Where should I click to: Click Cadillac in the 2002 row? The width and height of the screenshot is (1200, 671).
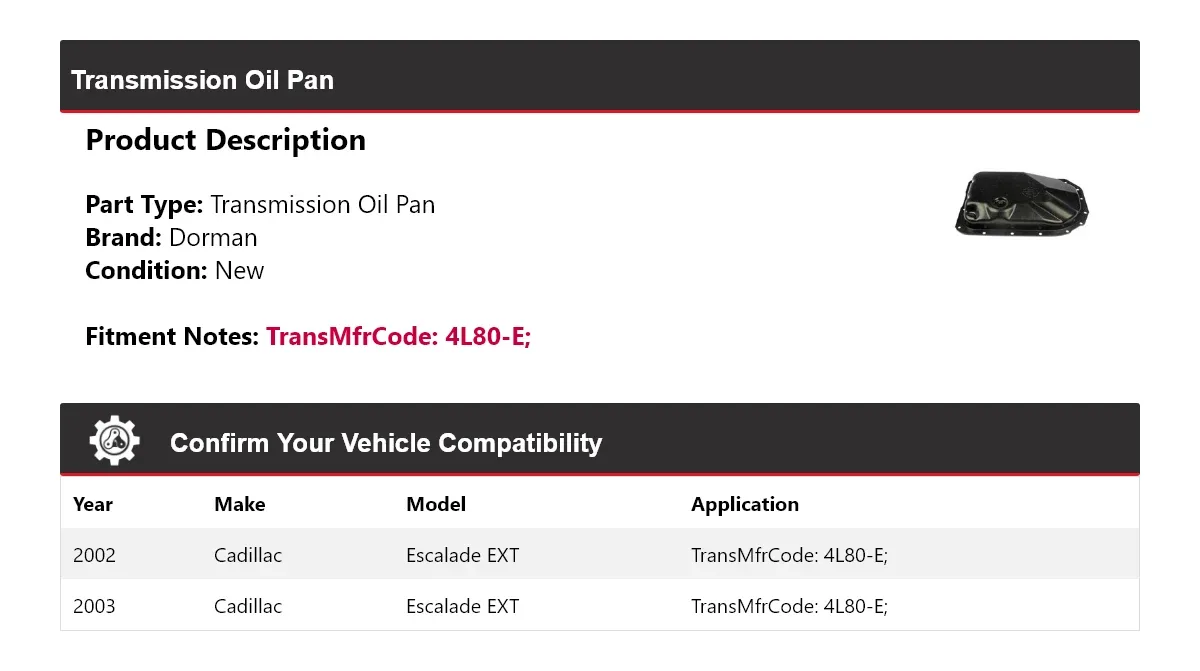pos(248,555)
